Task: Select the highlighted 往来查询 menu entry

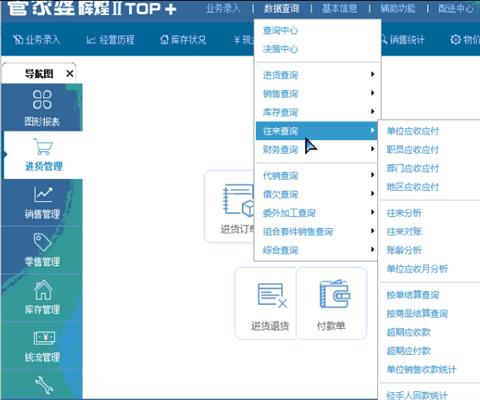Action: [316, 131]
